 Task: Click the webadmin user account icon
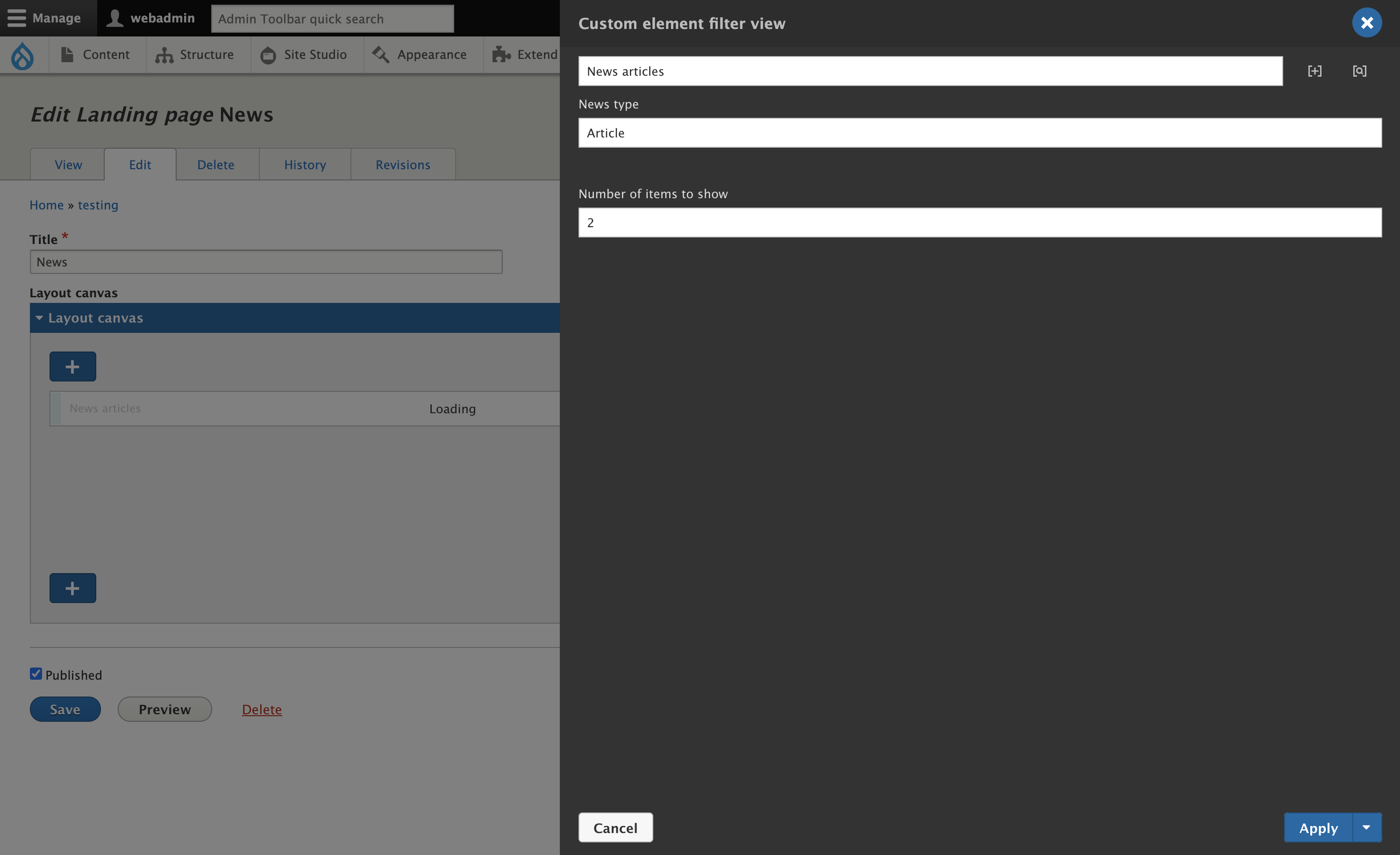pyautogui.click(x=114, y=18)
